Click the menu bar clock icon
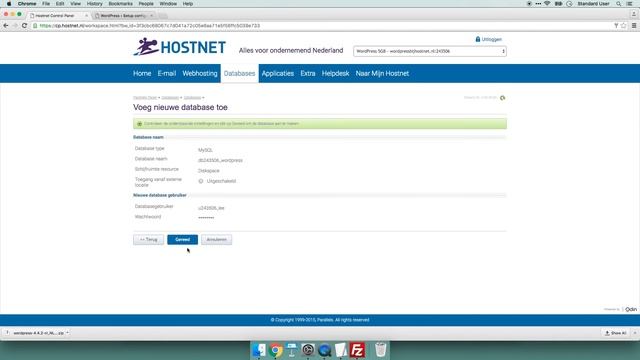 click(x=569, y=4)
